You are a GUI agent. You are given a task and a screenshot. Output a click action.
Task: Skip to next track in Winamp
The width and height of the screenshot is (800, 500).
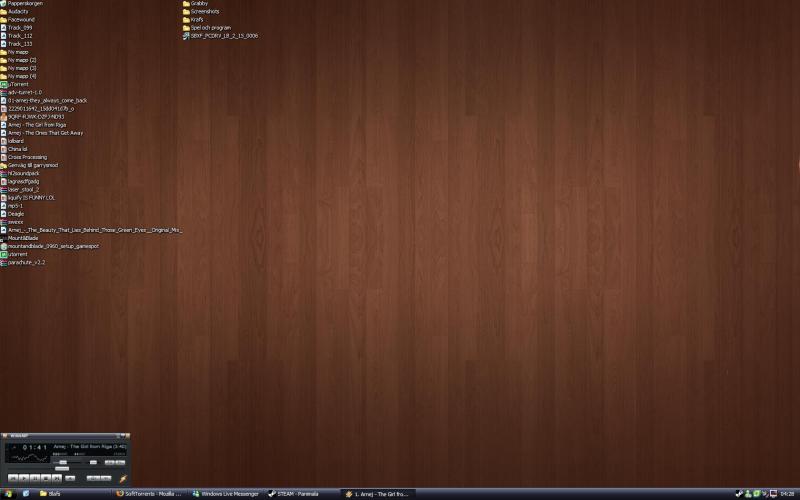pyautogui.click(x=56, y=478)
